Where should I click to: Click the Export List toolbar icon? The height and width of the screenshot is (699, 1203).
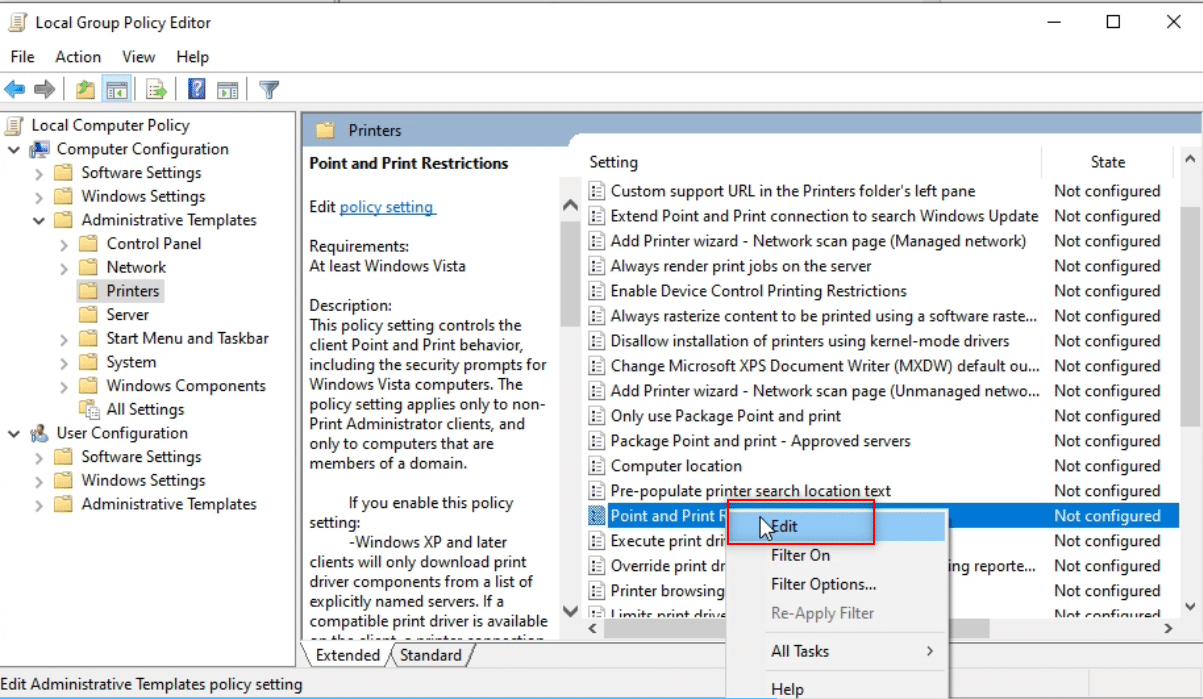156,90
